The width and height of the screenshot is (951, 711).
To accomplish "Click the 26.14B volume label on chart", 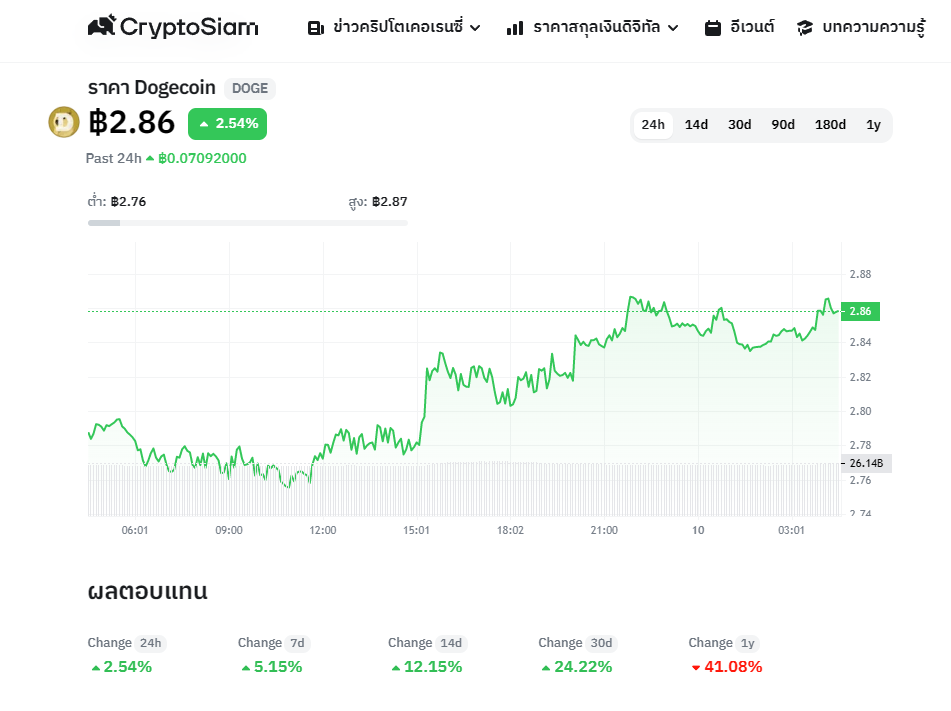I will pos(866,463).
